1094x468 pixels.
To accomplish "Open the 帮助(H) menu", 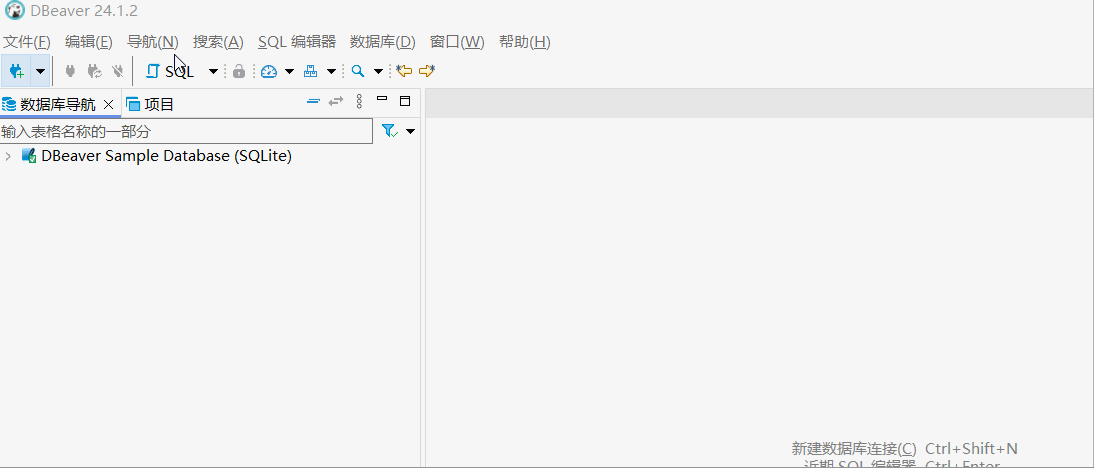I will point(525,42).
